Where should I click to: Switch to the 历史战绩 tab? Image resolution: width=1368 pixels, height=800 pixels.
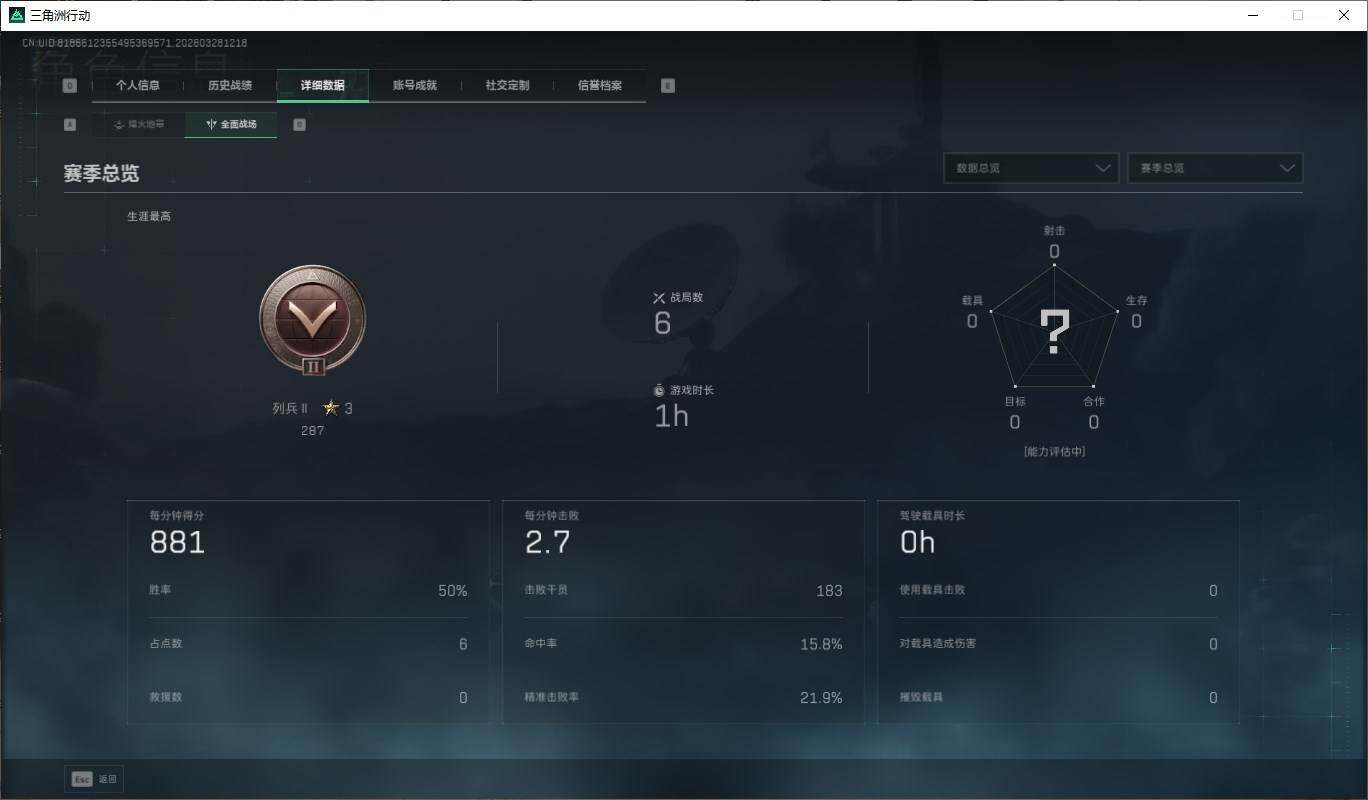[230, 86]
